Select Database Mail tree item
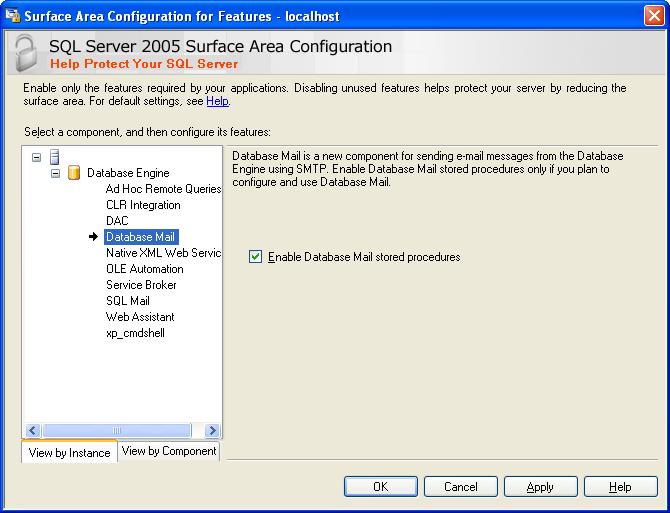The width and height of the screenshot is (670, 513). pyautogui.click(x=141, y=237)
